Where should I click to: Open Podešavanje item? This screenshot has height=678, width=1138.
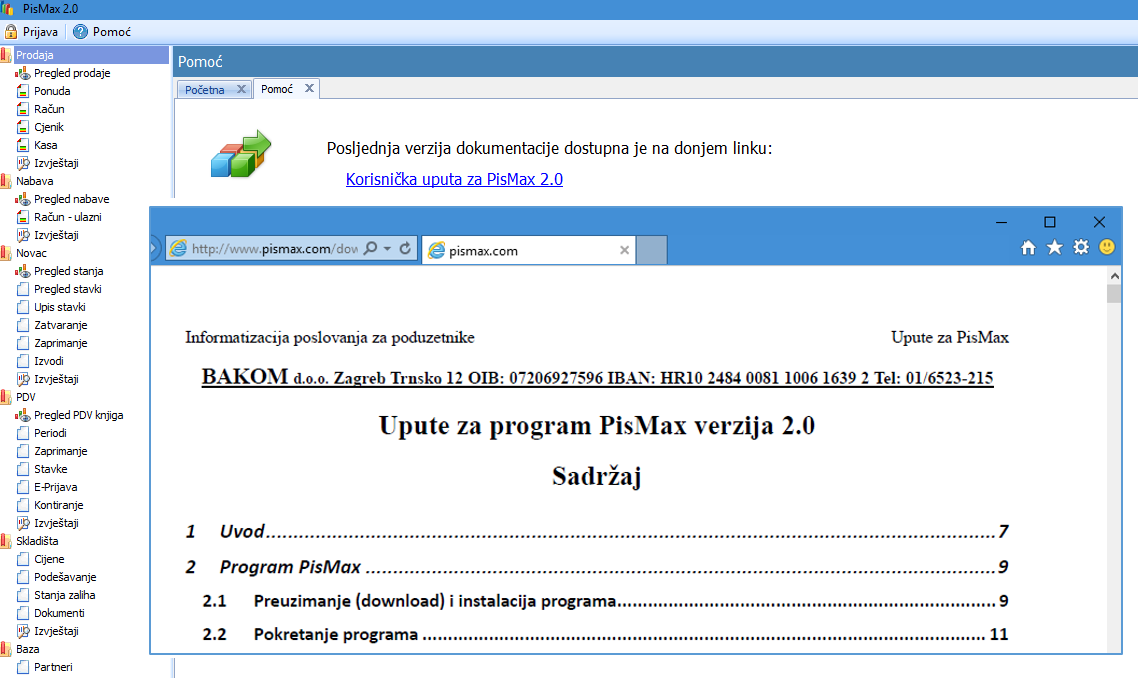tap(65, 577)
